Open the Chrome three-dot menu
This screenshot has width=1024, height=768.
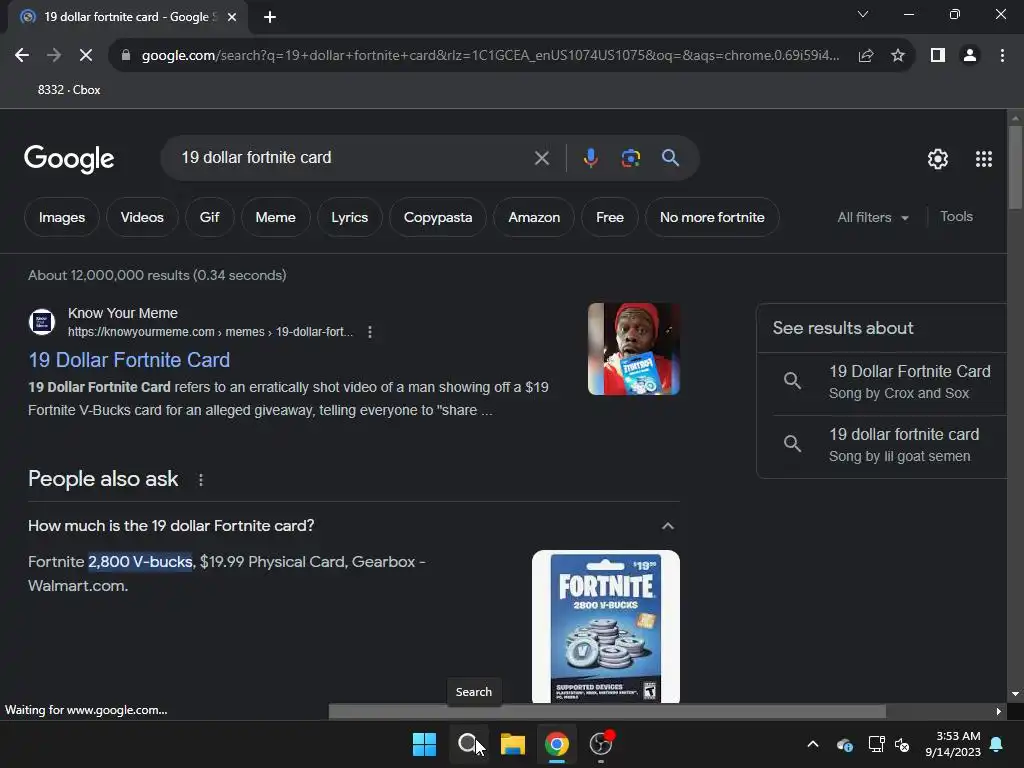tap(1002, 56)
